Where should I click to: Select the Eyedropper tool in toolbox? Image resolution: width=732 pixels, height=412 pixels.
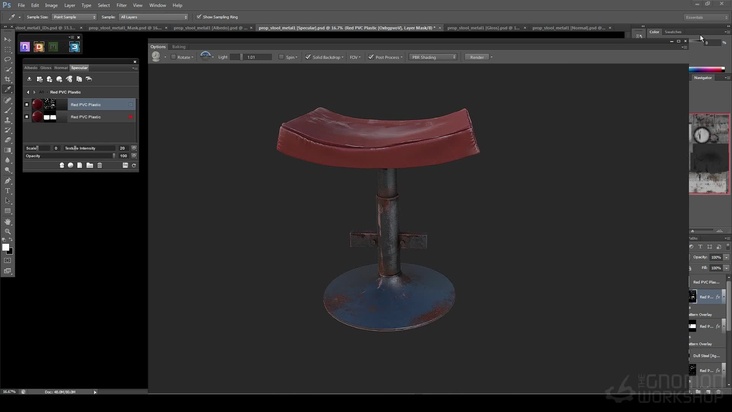coord(7,90)
